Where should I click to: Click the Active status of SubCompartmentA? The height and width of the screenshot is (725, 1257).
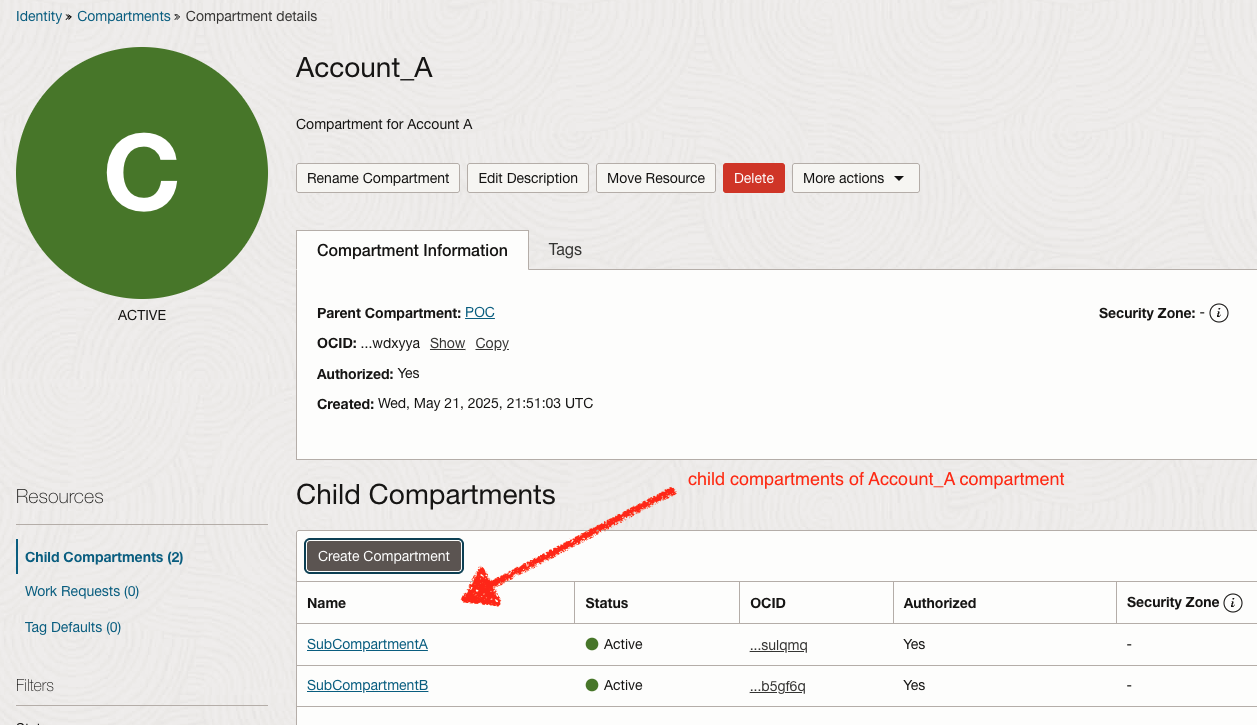click(614, 644)
